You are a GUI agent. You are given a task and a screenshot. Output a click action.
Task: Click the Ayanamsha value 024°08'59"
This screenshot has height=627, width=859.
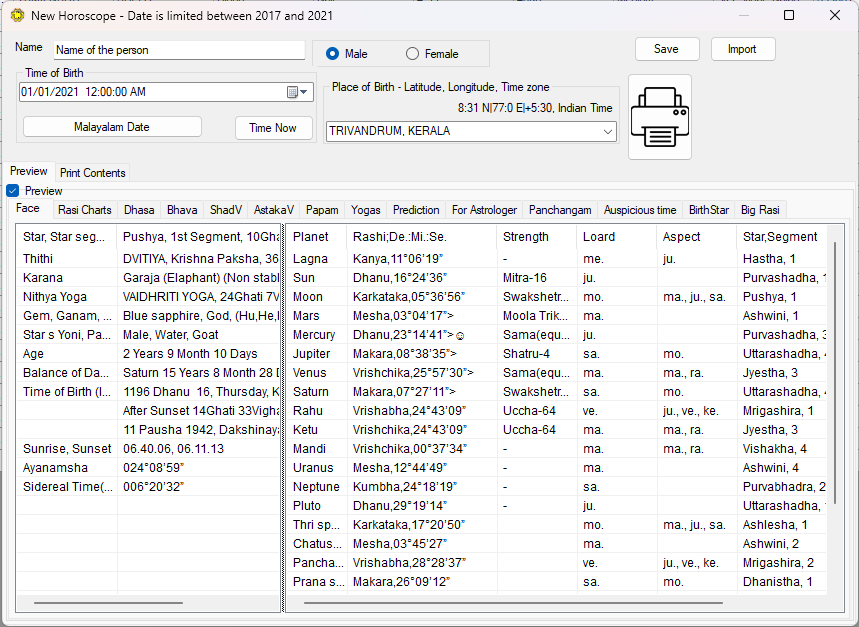[x=153, y=468]
